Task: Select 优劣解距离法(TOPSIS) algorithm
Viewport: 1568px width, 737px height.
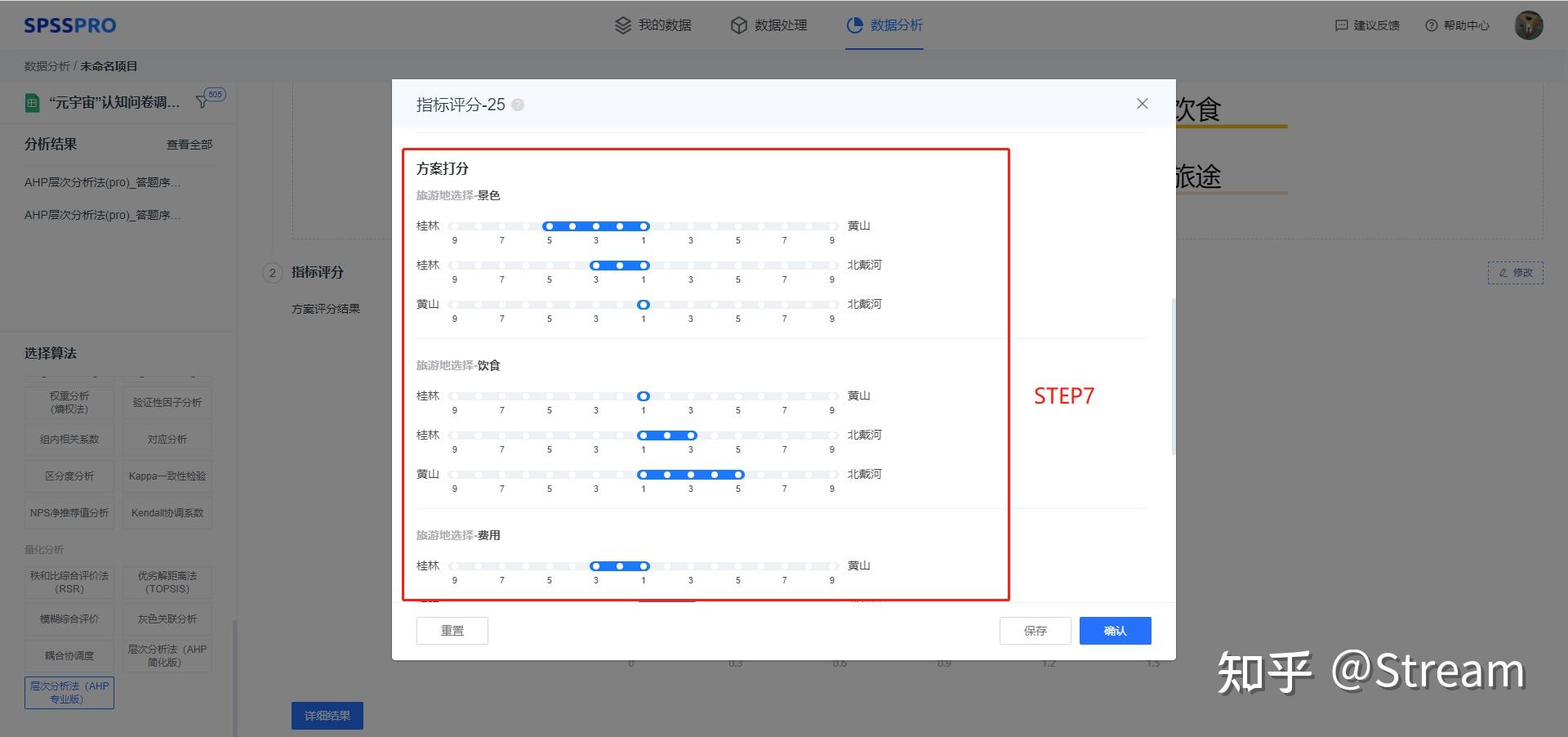Action: click(167, 582)
